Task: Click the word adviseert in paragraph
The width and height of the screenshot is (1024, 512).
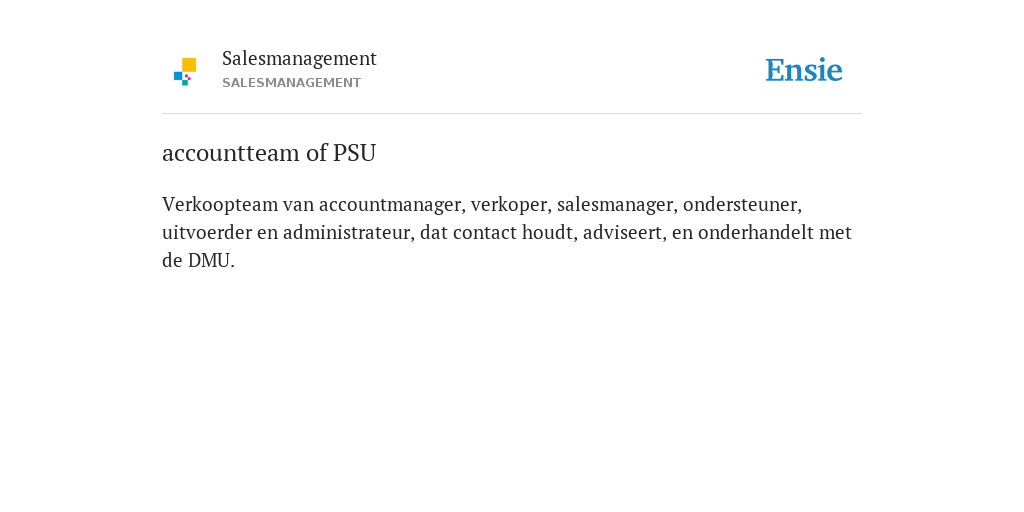Action: point(624,232)
